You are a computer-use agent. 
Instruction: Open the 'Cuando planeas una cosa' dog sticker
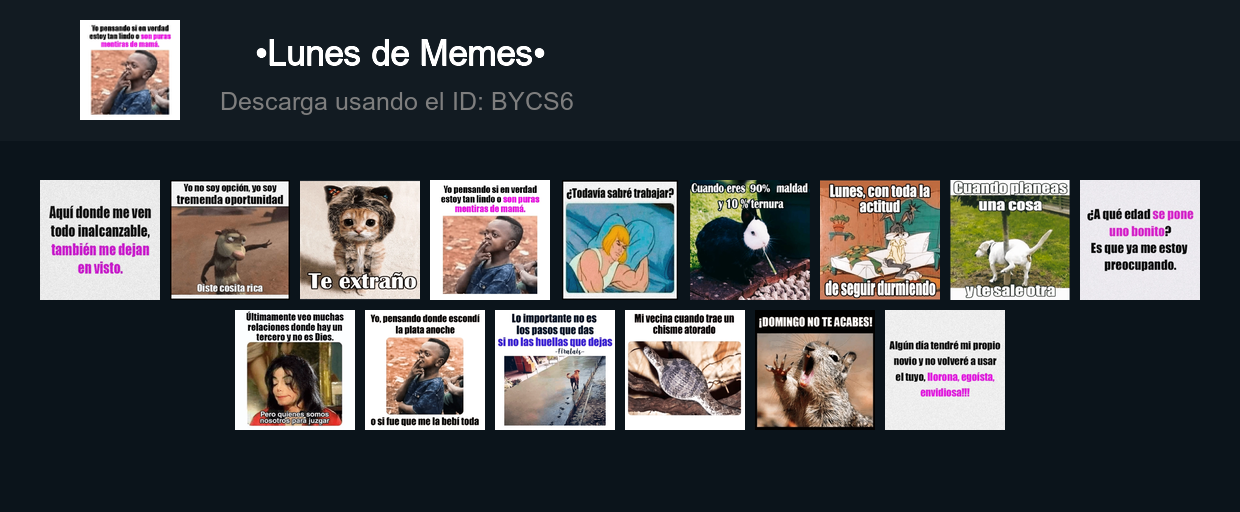click(x=1010, y=240)
